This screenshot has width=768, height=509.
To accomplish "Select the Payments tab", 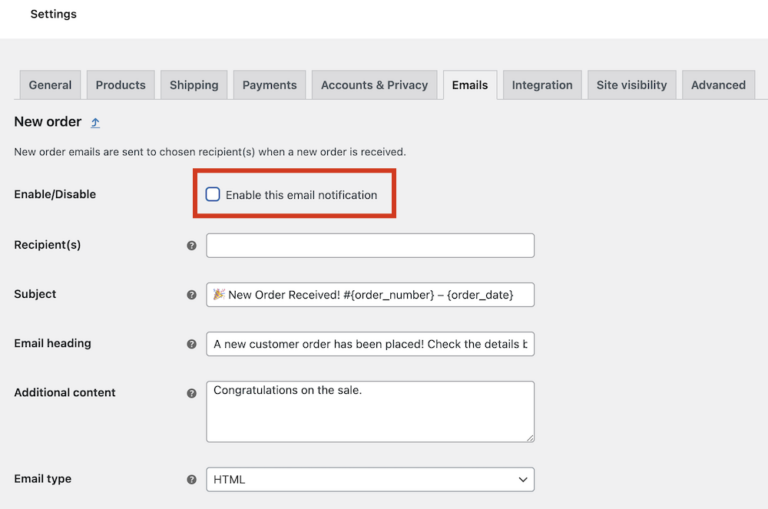I will (269, 85).
